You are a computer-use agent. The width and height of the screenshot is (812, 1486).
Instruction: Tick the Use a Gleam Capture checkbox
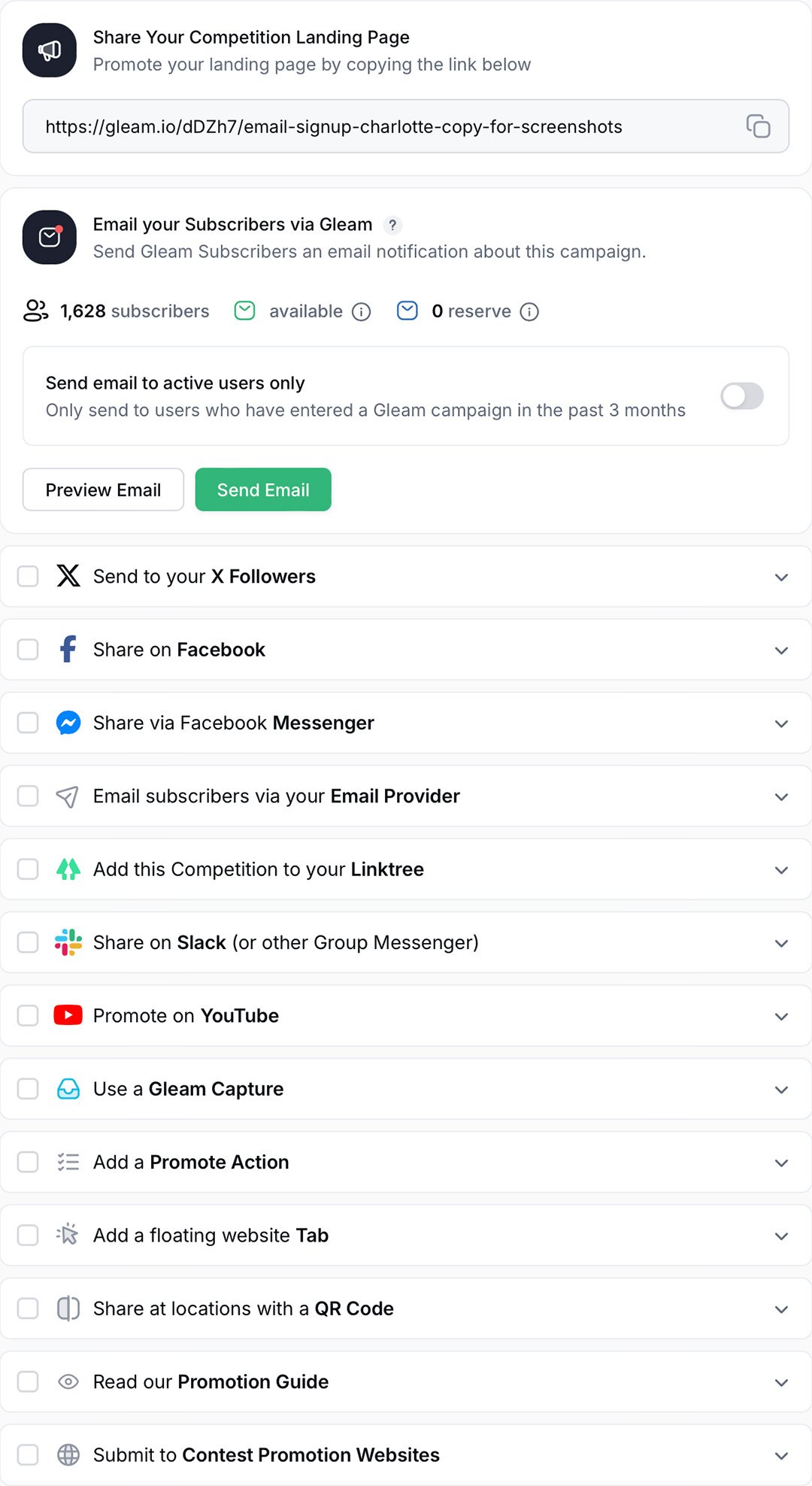tap(28, 1089)
